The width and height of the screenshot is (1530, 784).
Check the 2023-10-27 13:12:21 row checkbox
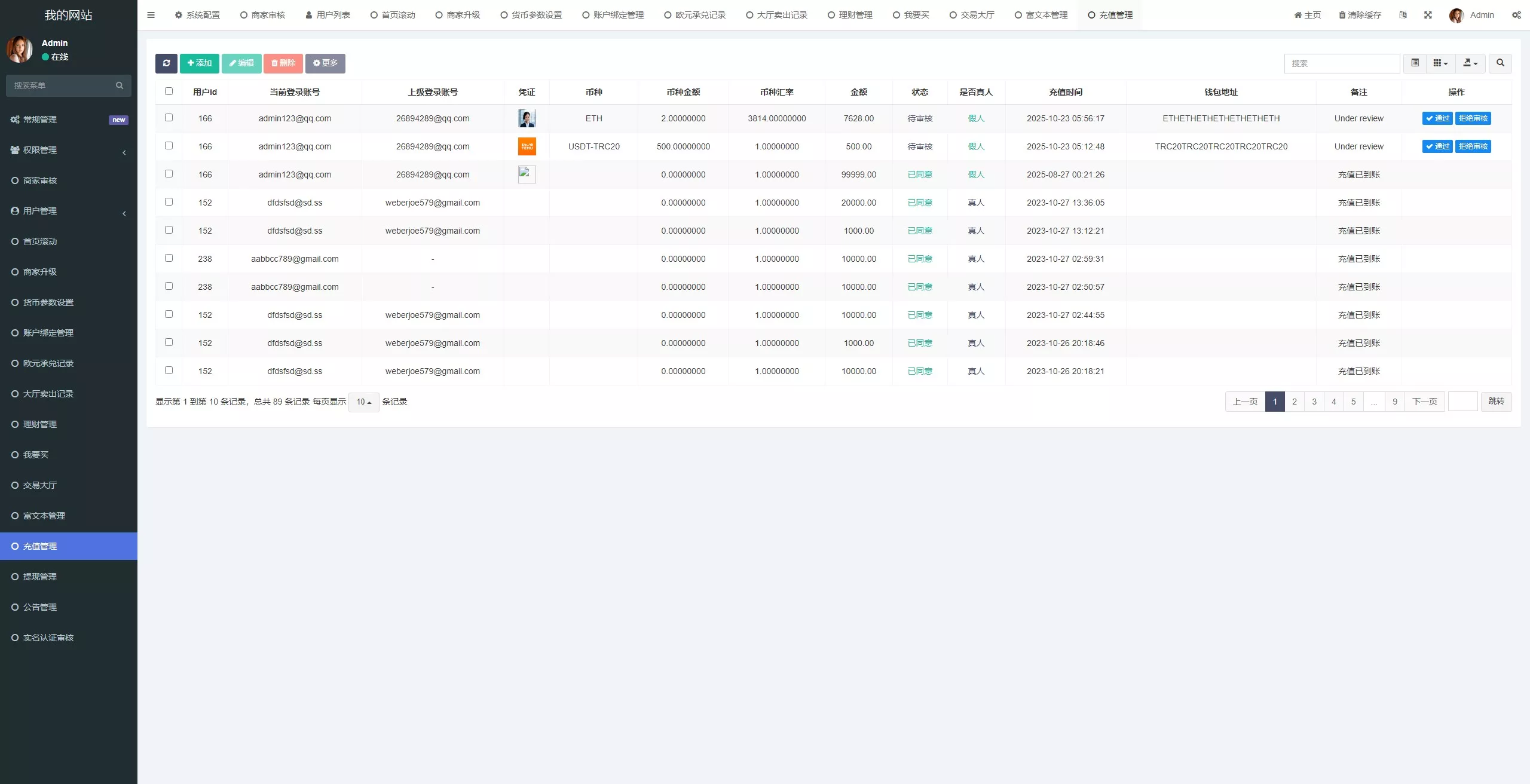point(169,230)
